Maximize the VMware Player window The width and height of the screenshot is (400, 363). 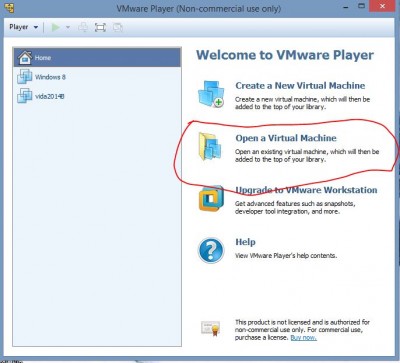point(362,6)
